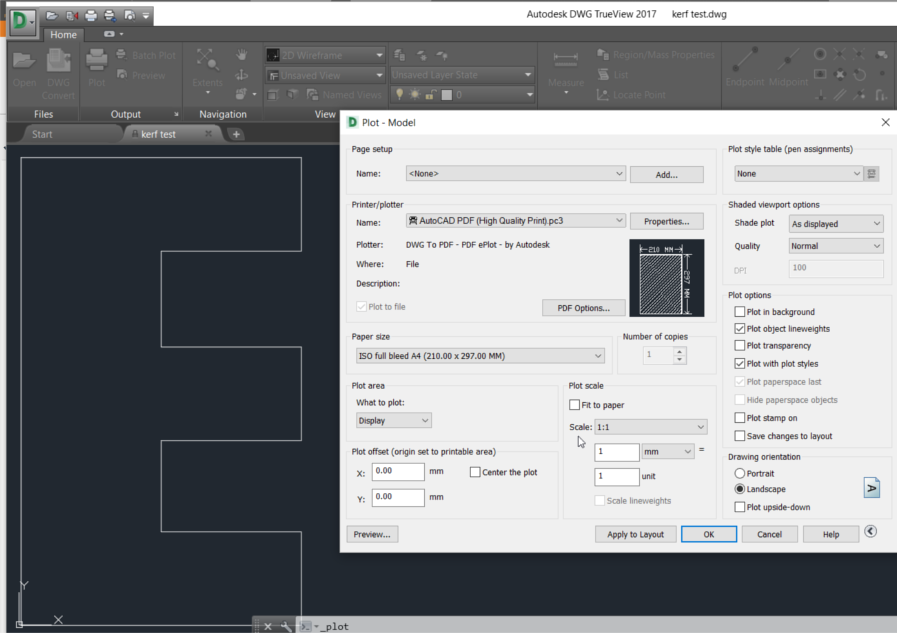This screenshot has width=897, height=633.
Task: Open the Page setup Name dropdown
Action: (515, 173)
